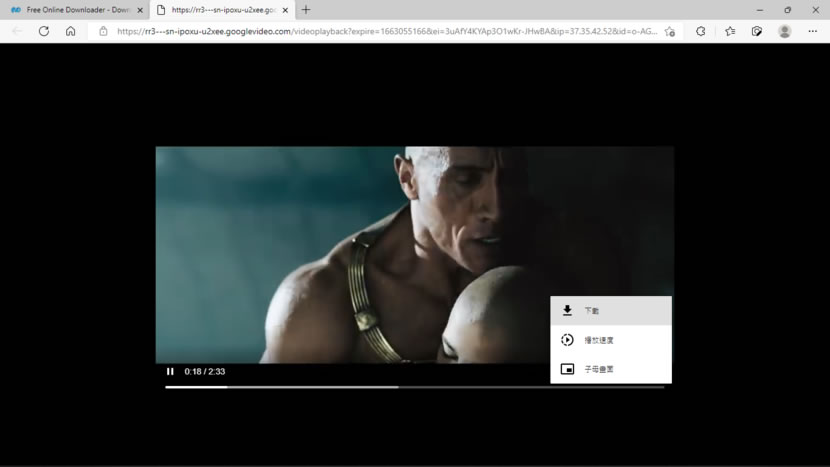Open browser settings and more menu
Image resolution: width=830 pixels, height=467 pixels.
[813, 31]
